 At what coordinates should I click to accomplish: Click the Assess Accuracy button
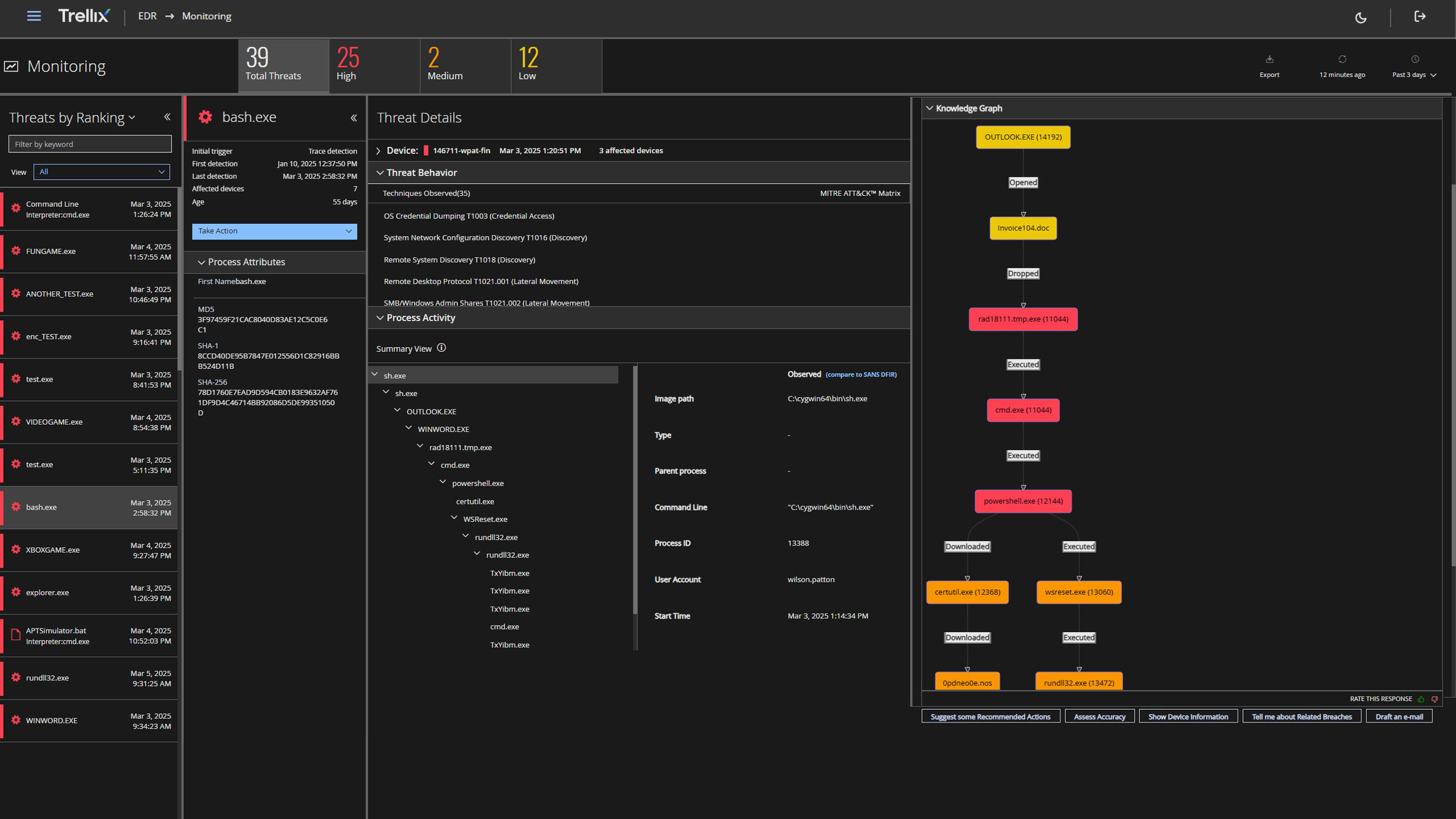pos(1099,716)
